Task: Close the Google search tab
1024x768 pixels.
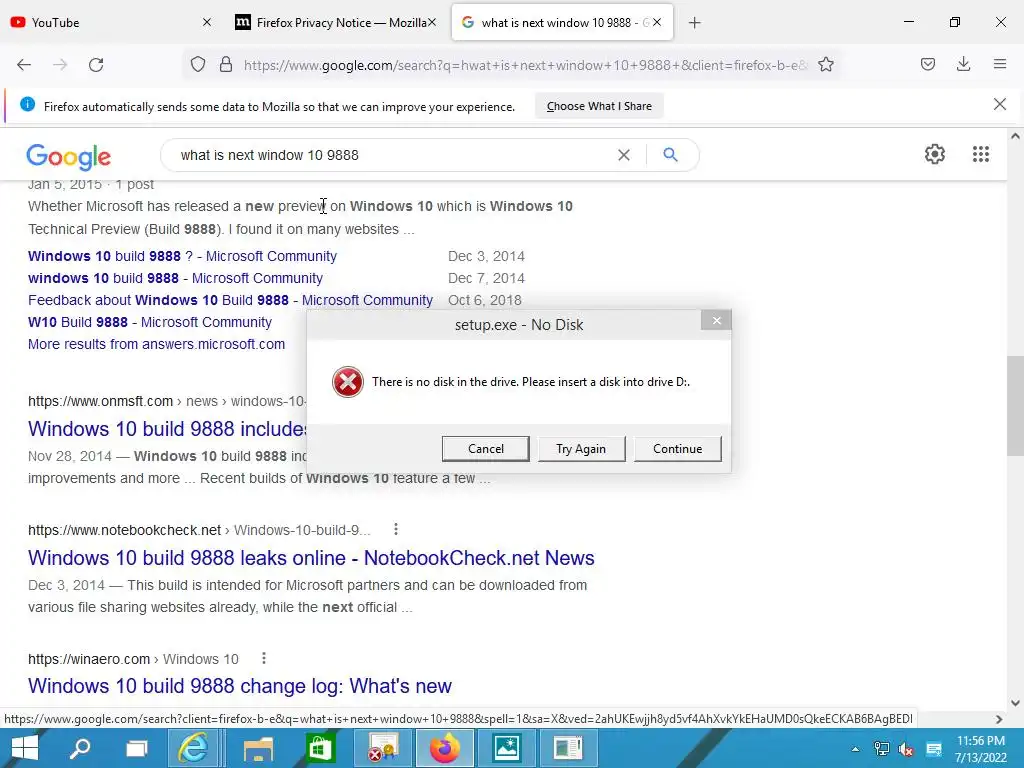Action: 657,22
